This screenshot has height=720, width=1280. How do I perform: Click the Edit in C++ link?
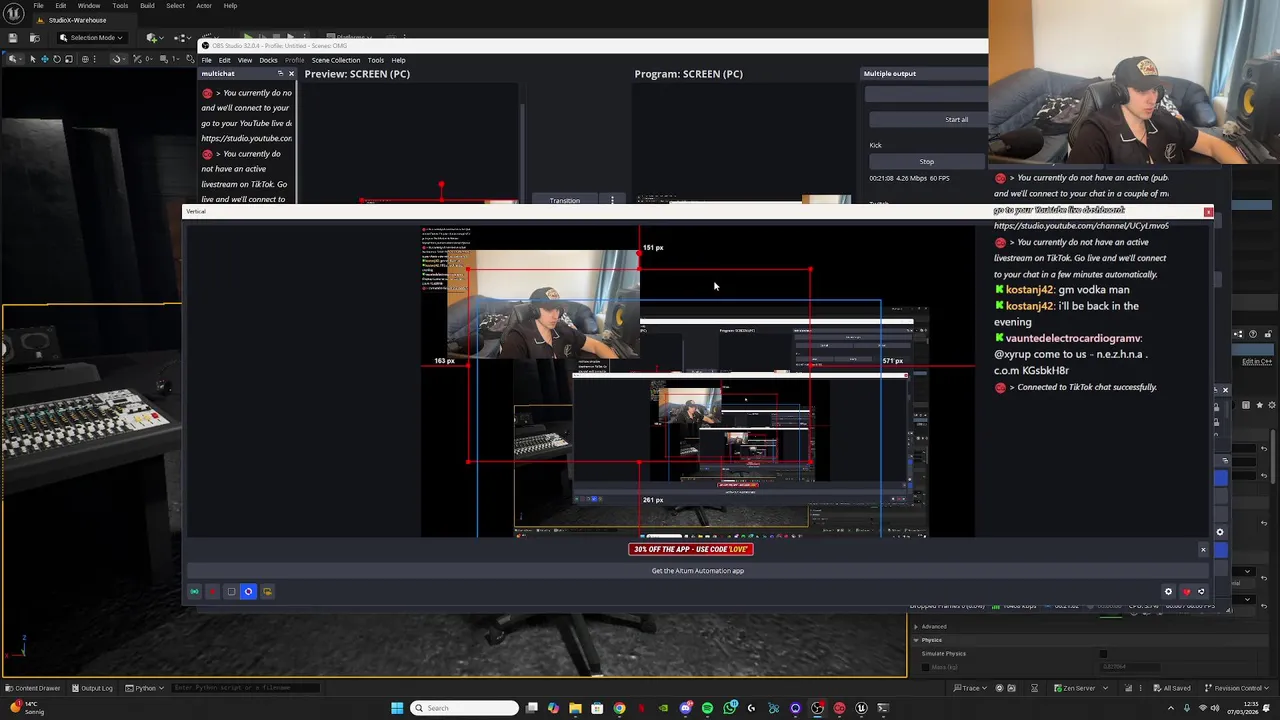tap(1256, 362)
